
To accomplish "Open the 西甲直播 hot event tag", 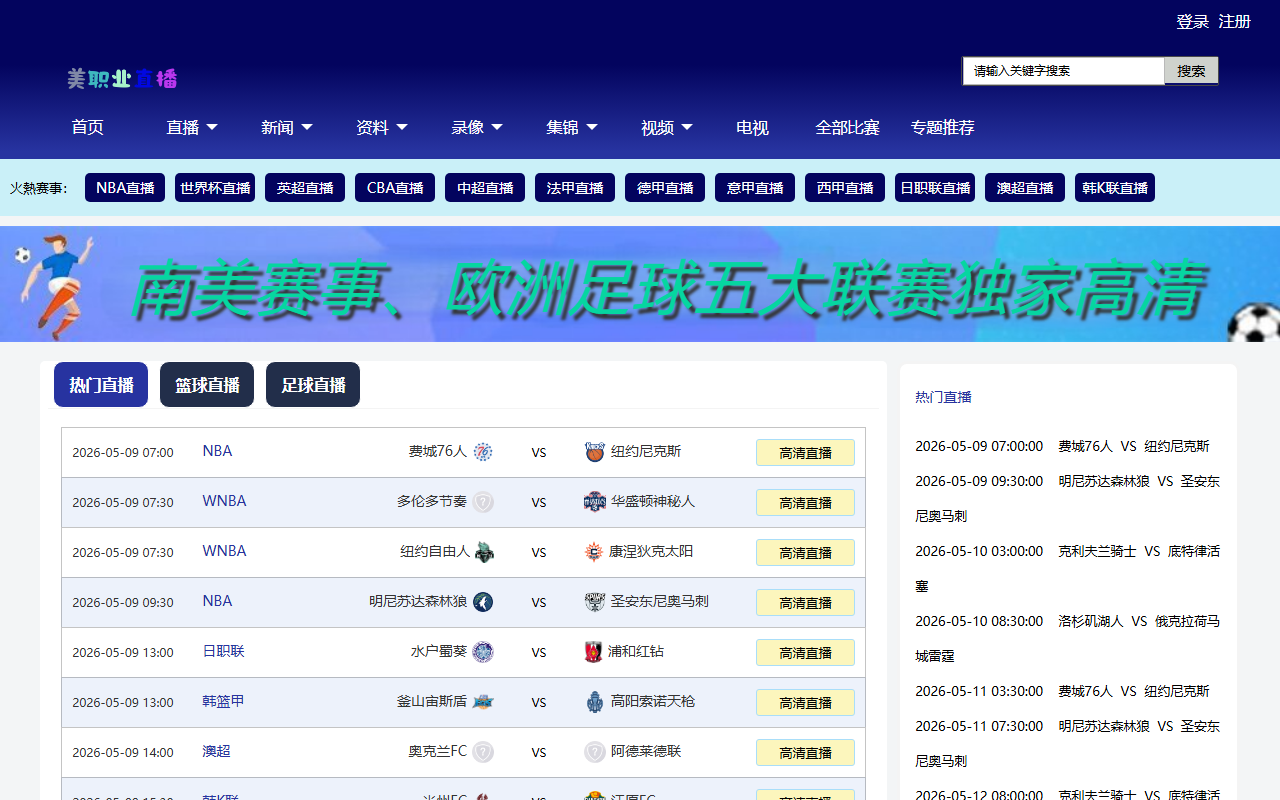I will pyautogui.click(x=845, y=188).
